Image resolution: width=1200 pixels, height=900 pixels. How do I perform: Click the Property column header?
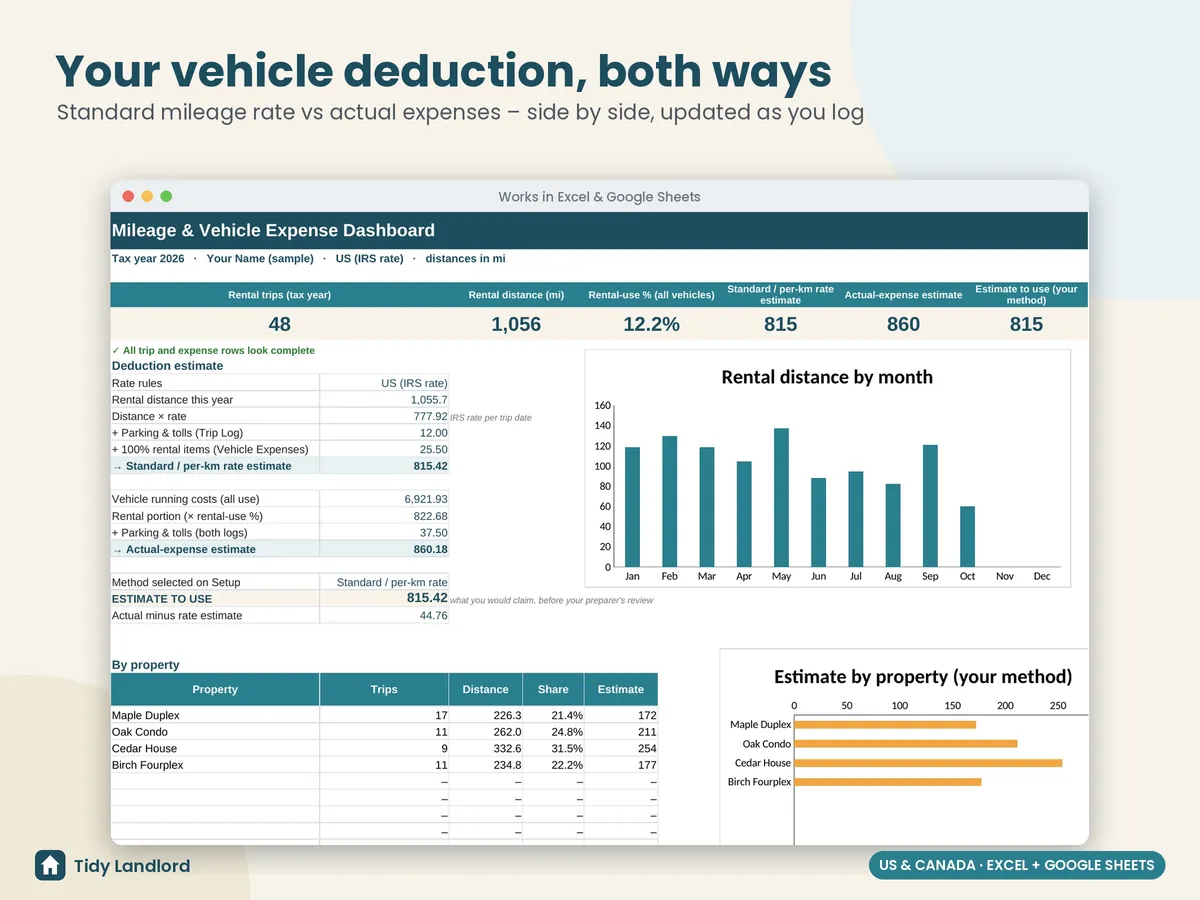[x=215, y=689]
